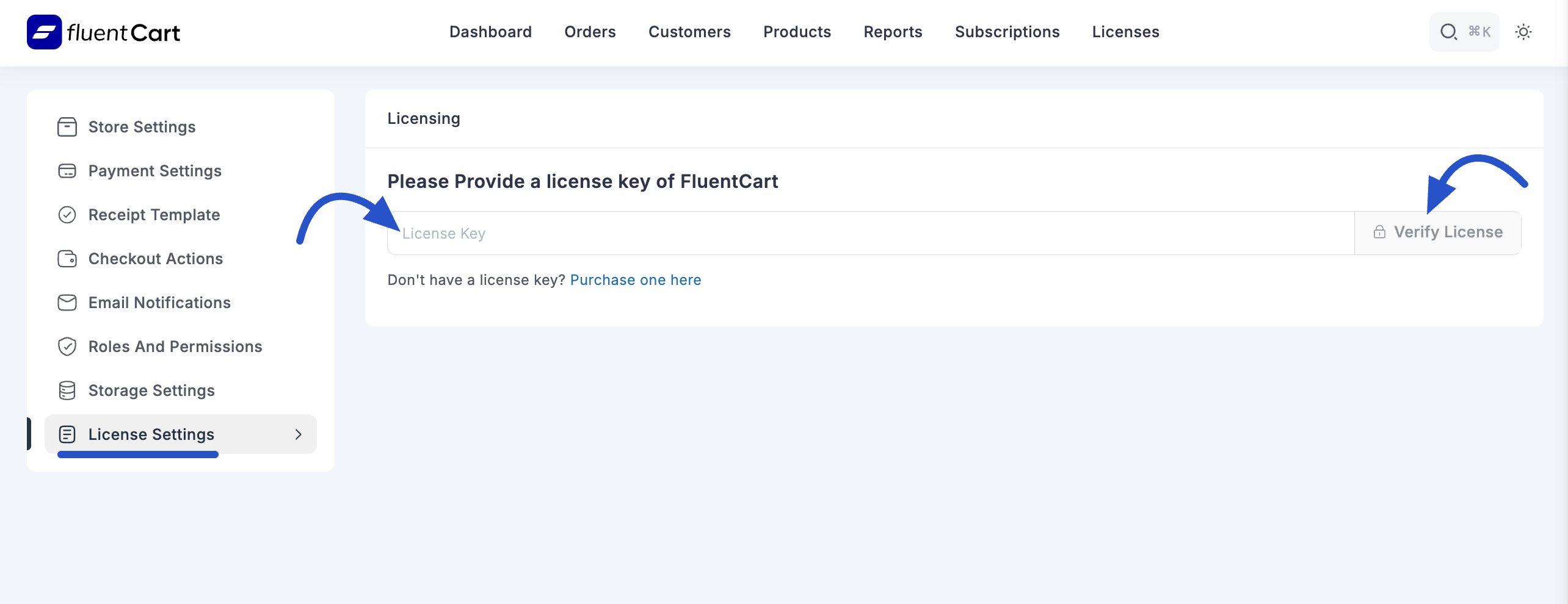
Task: Select the Storage Settings database icon
Action: 67,390
